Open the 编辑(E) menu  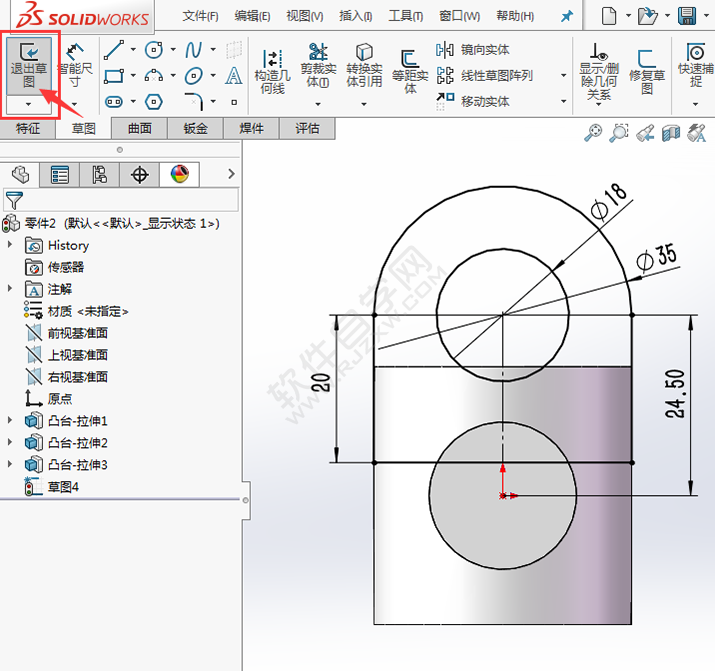click(x=252, y=16)
